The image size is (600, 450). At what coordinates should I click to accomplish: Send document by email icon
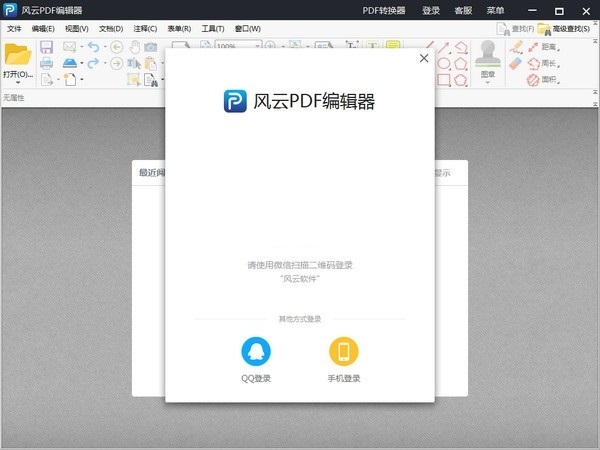pyautogui.click(x=69, y=47)
